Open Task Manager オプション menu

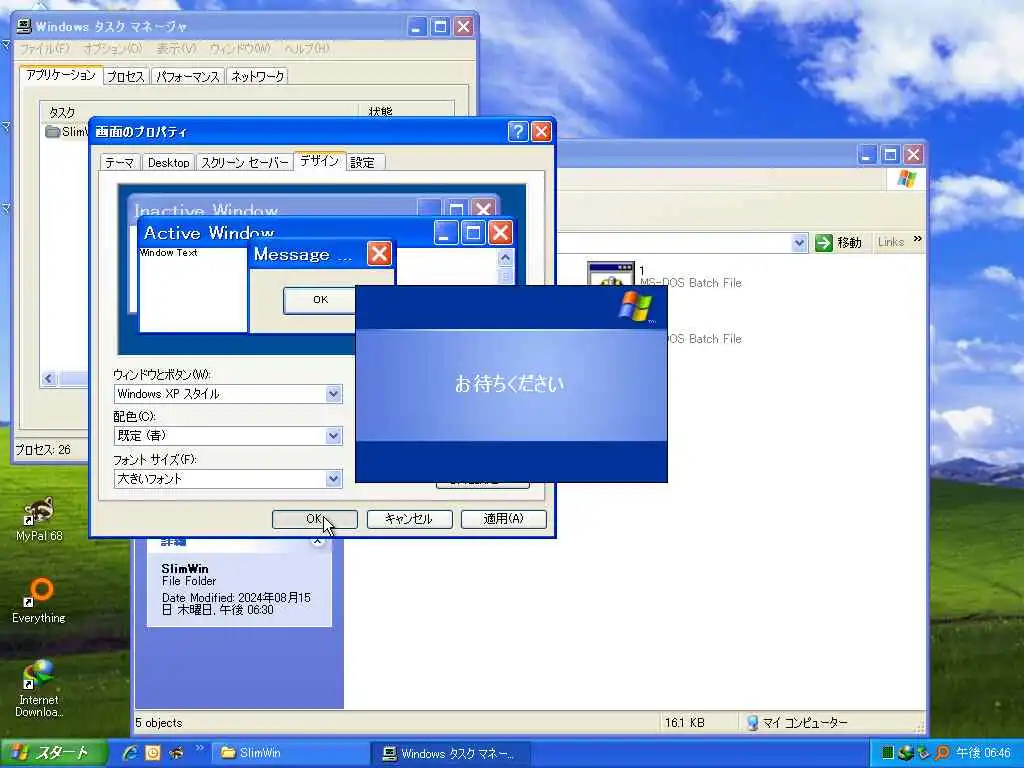pyautogui.click(x=112, y=49)
